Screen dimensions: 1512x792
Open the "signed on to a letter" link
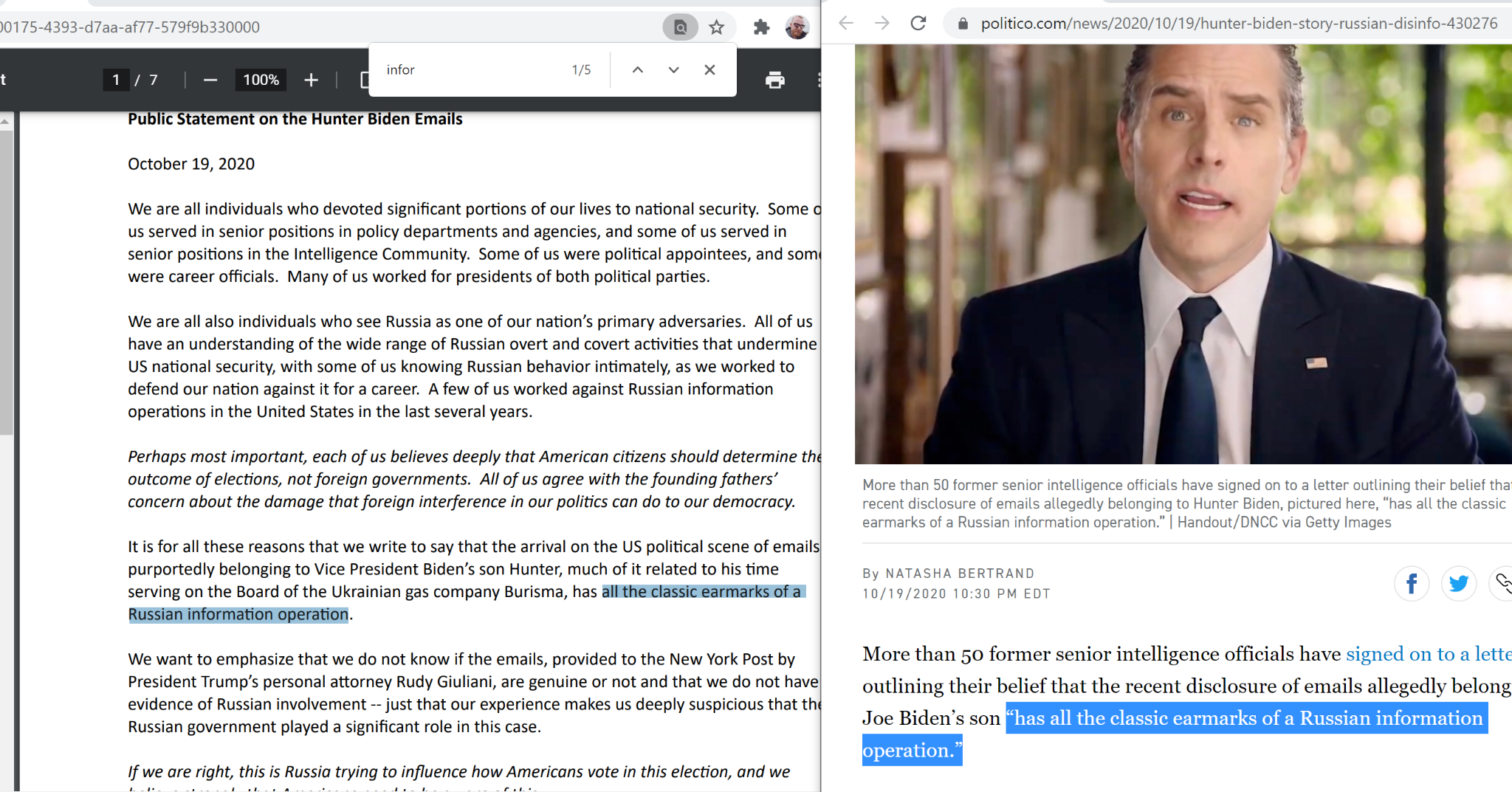(1429, 654)
